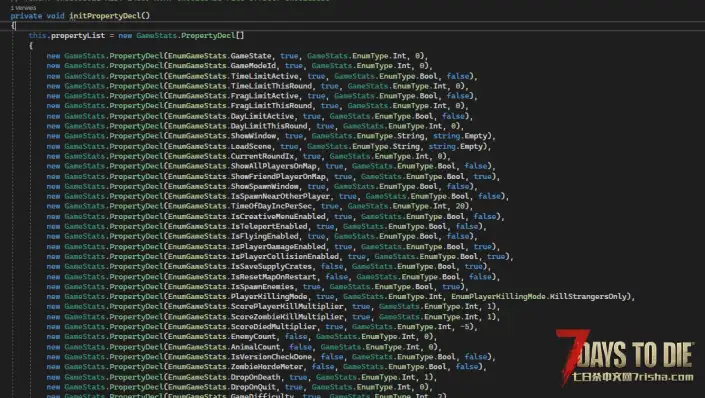This screenshot has width=705, height=398.
Task: Click FragLimitThisRound identifier
Action: [271, 106]
